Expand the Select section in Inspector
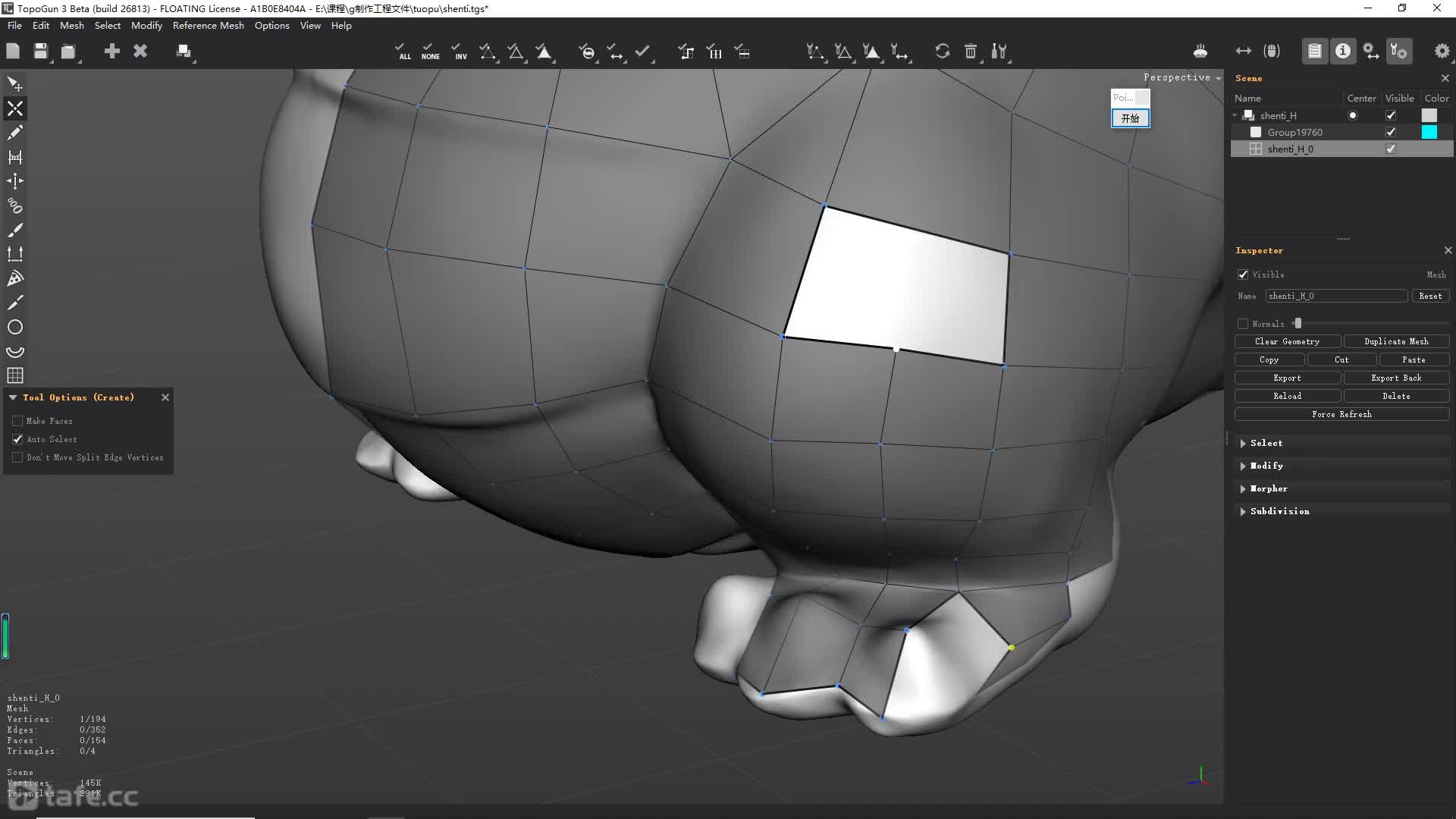The image size is (1456, 819). point(1243,443)
